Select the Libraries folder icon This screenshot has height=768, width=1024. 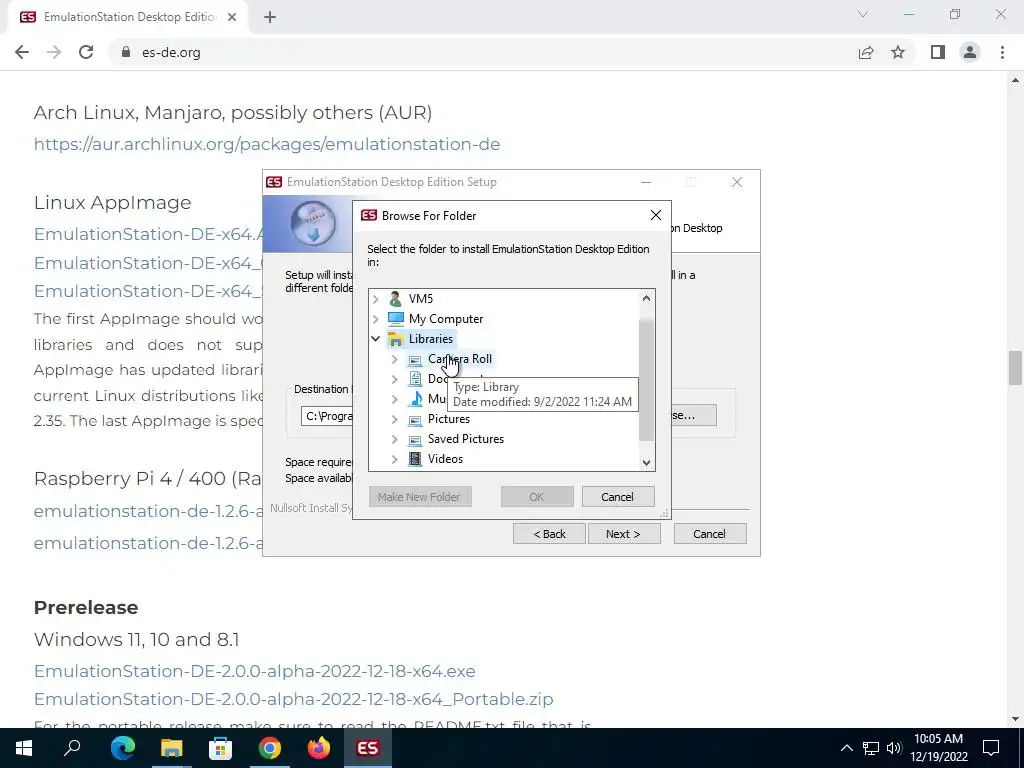[396, 339]
